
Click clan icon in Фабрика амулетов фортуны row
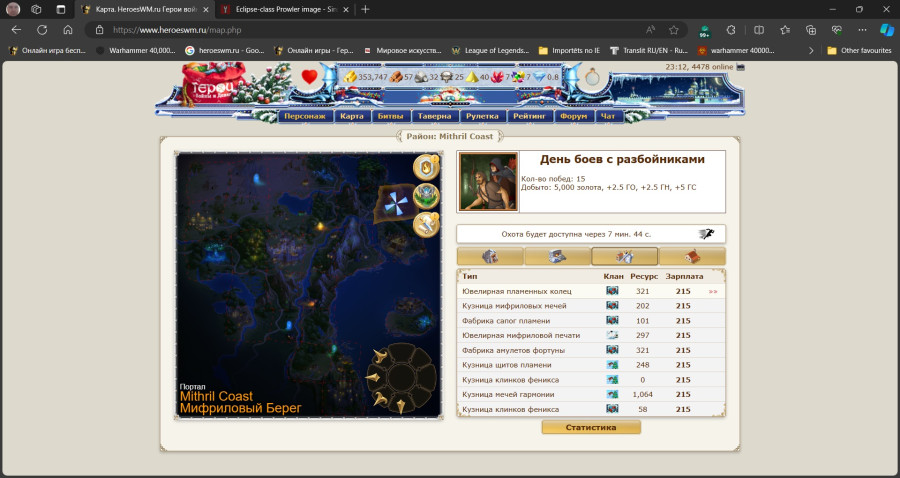pos(612,350)
